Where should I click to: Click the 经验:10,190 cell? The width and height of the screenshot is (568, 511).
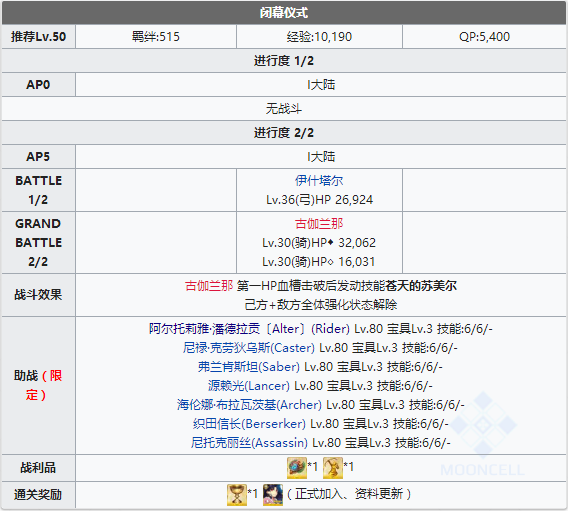pos(319,37)
